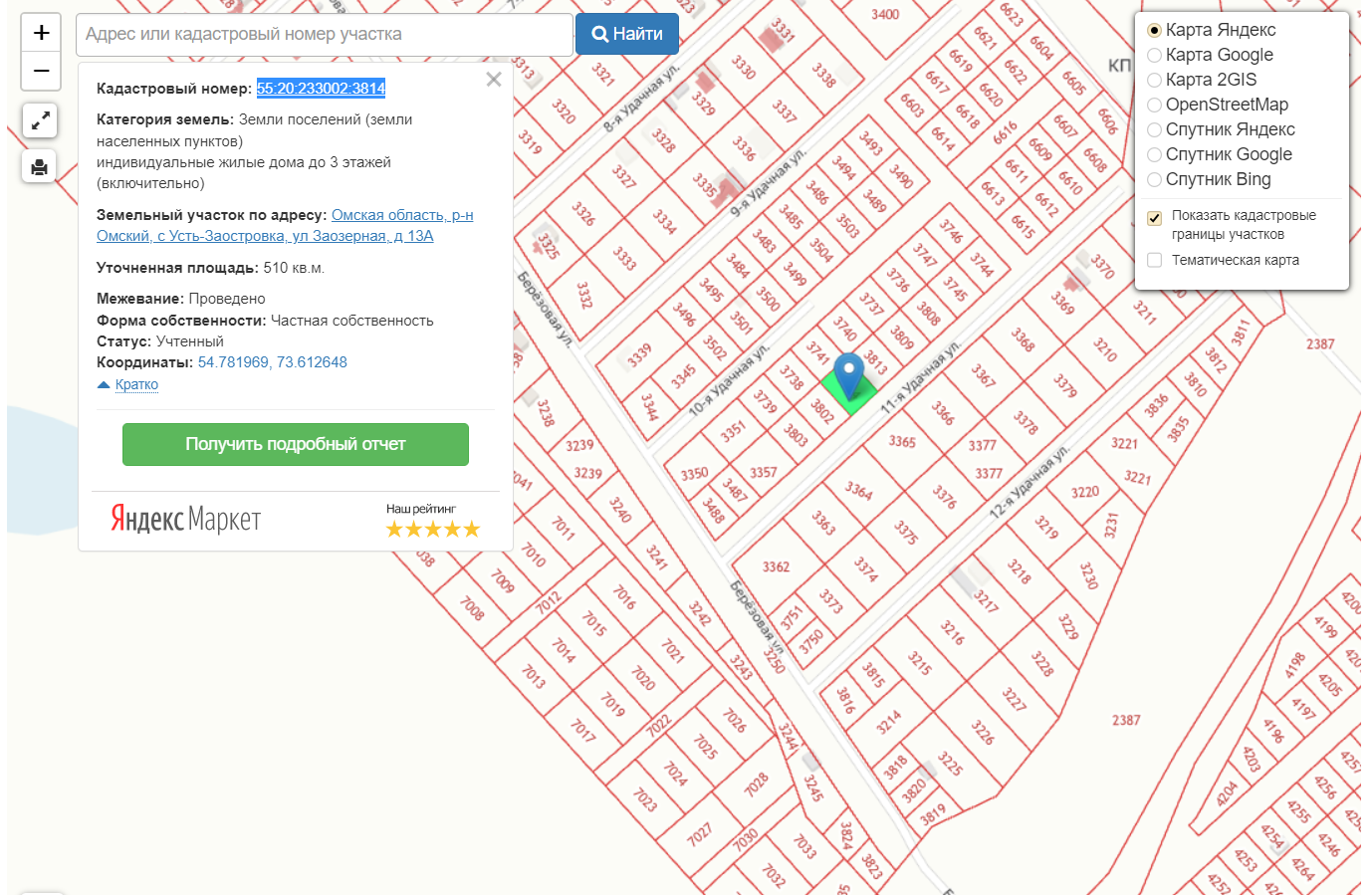The image size is (1372, 895).
Task: Toggle fullscreen map mode icon
Action: (x=40, y=121)
